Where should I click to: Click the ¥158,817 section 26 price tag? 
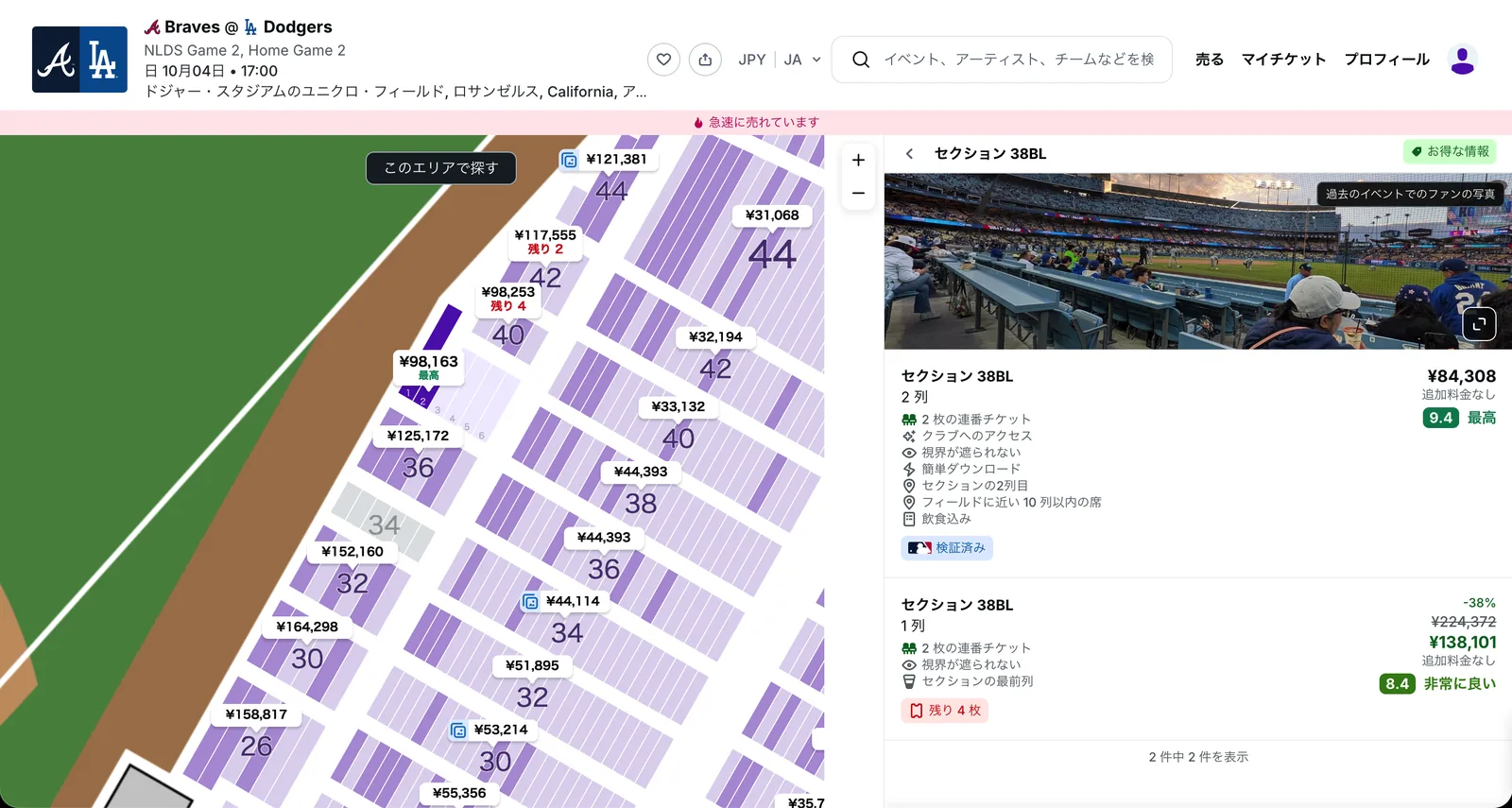point(256,714)
